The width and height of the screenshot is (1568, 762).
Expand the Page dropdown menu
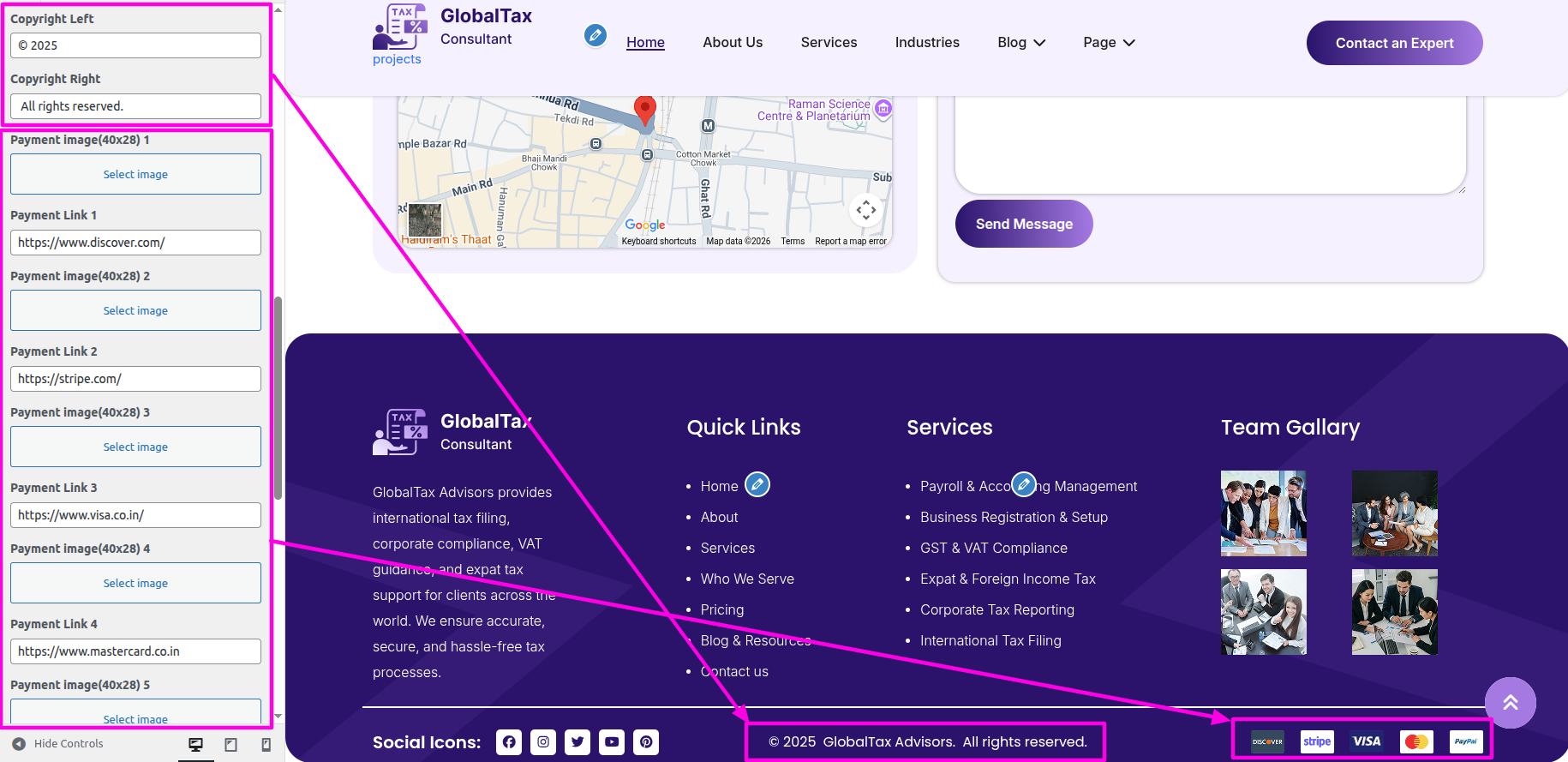1109,43
